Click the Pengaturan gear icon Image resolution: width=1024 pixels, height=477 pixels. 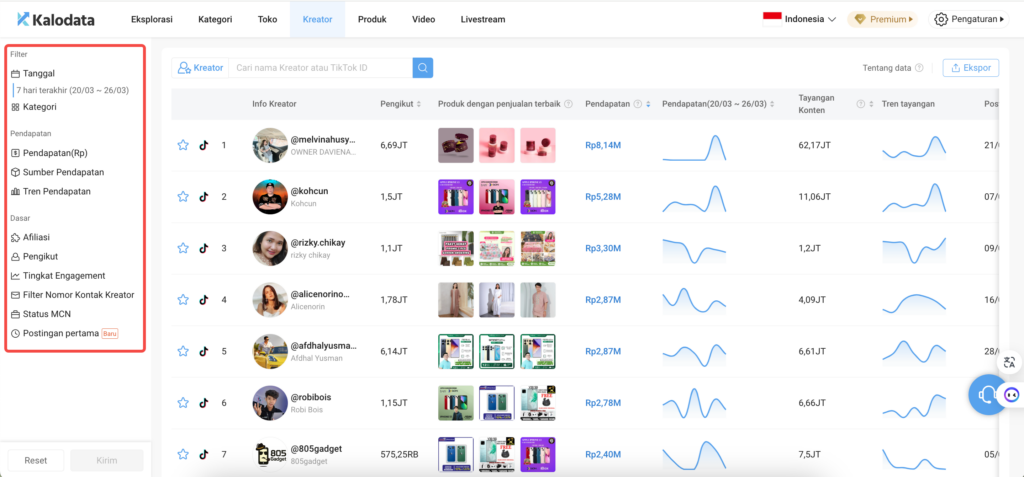click(x=940, y=20)
